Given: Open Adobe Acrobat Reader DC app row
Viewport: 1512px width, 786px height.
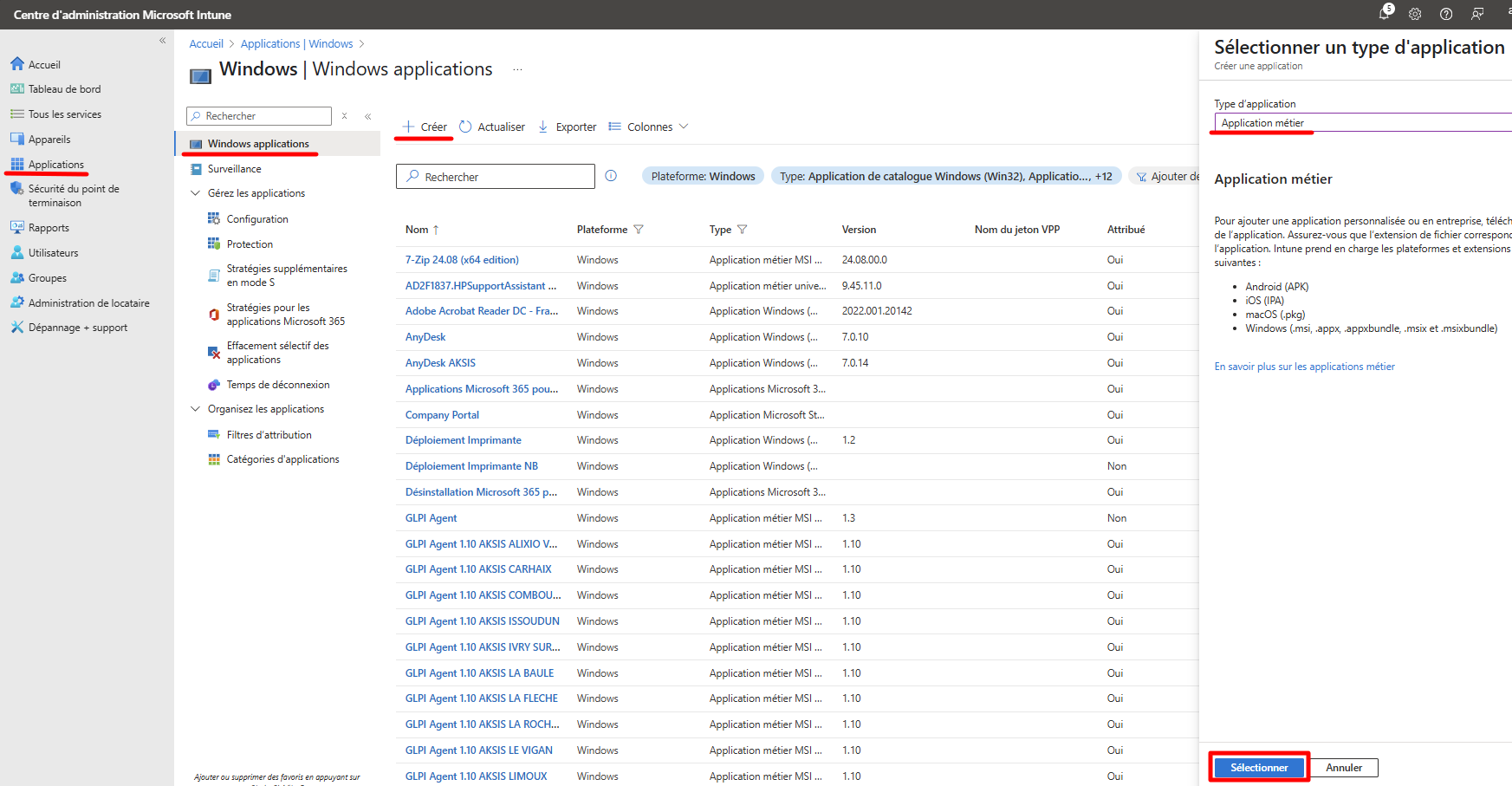Looking at the screenshot, I should (482, 311).
